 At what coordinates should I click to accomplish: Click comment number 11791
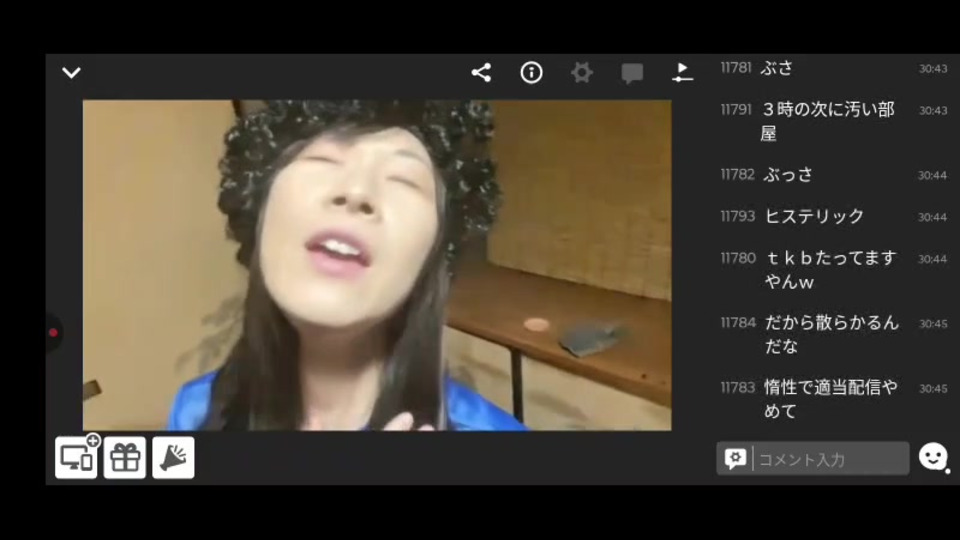(736, 110)
